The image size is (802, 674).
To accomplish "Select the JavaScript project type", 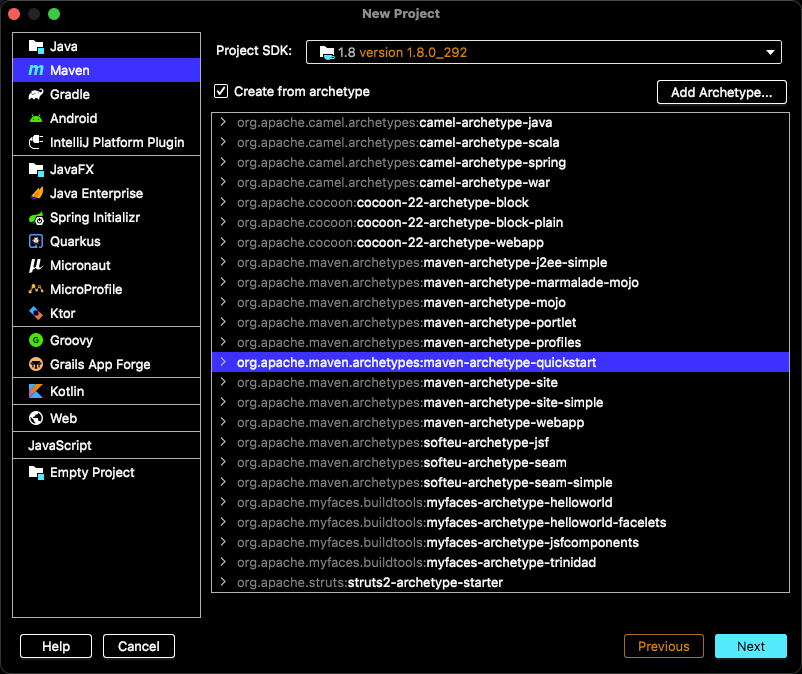I will [x=59, y=445].
